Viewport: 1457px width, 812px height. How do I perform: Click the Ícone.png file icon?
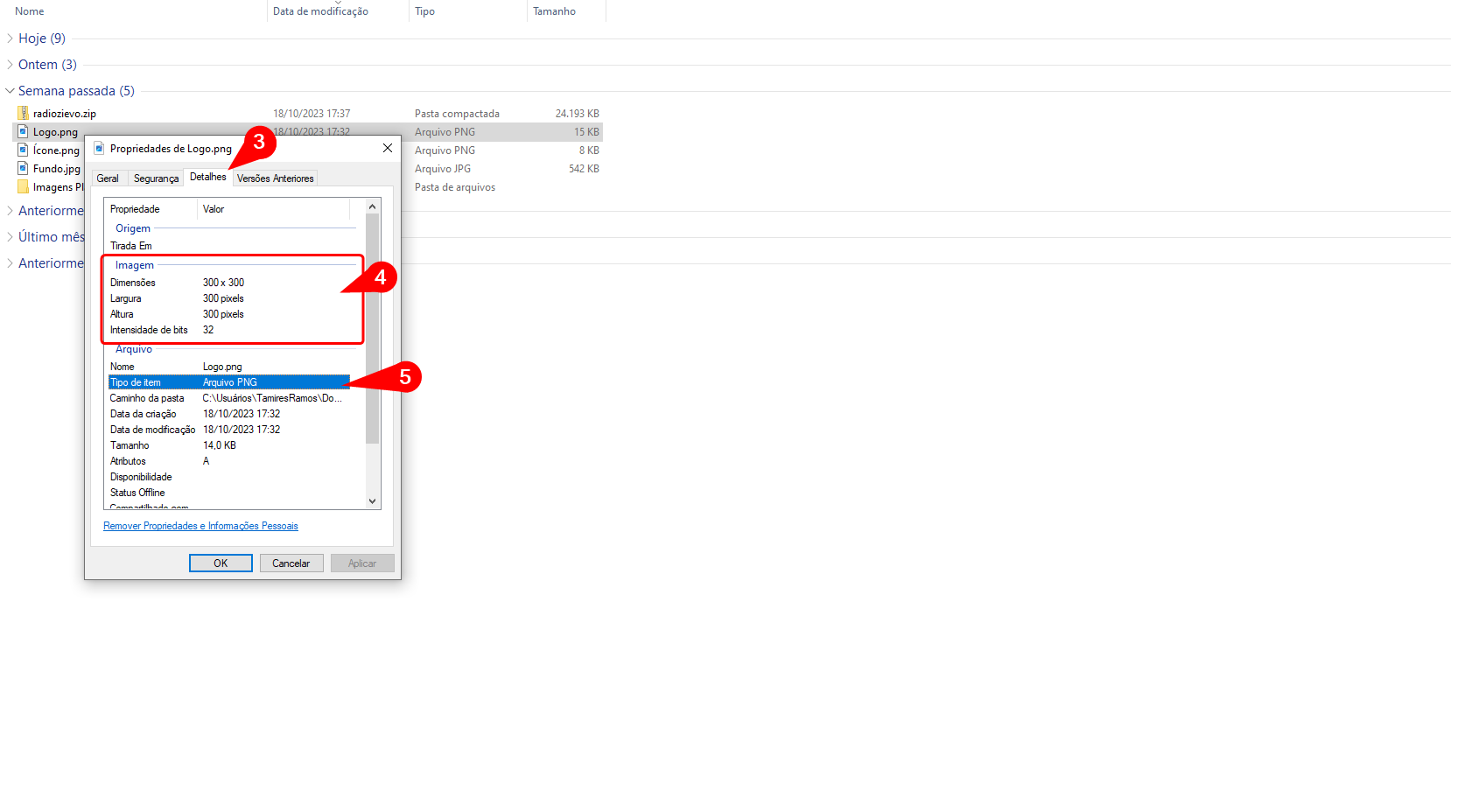(24, 150)
